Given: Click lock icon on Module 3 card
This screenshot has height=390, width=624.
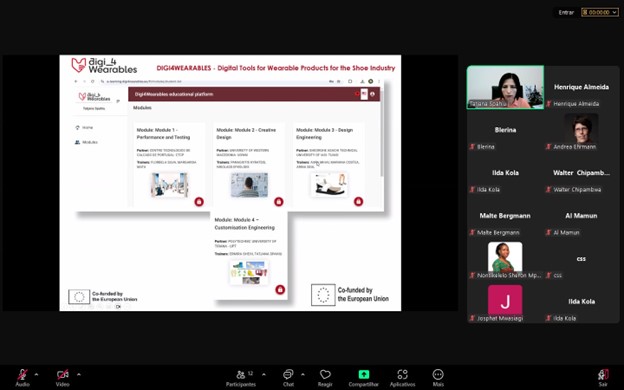Looking at the screenshot, I should [x=359, y=202].
